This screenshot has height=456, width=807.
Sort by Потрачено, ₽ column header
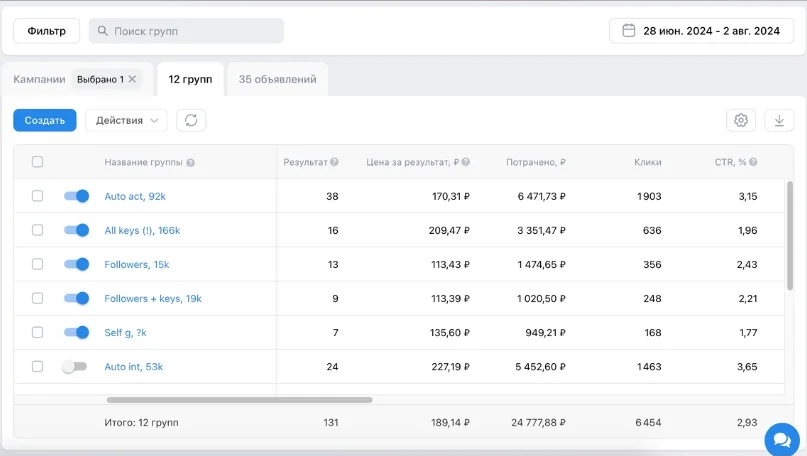pyautogui.click(x=536, y=162)
